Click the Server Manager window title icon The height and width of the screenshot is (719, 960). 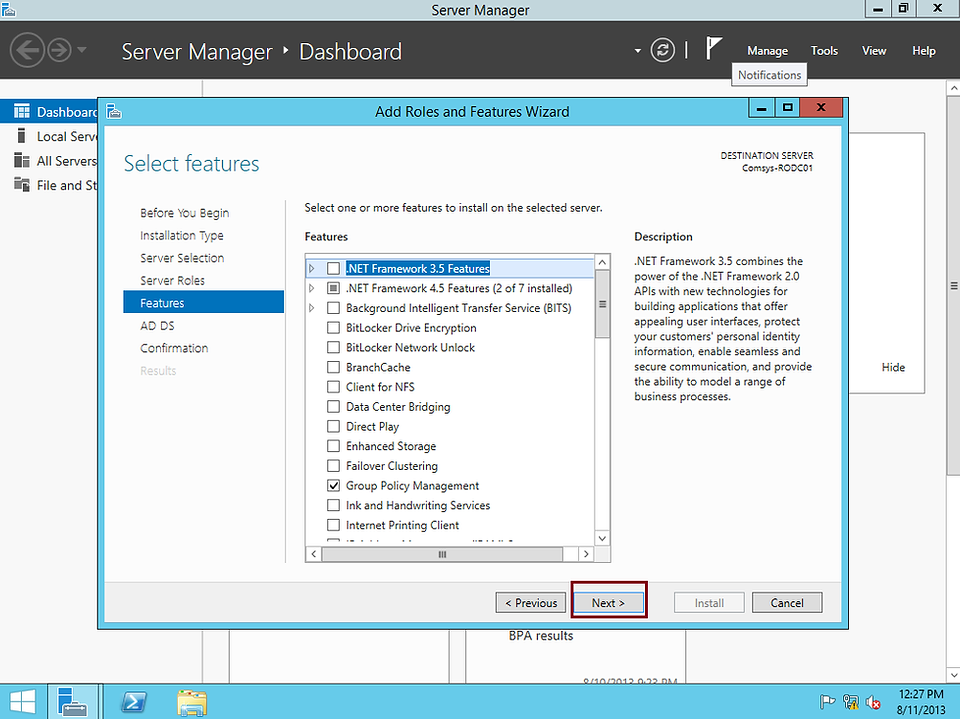pyautogui.click(x=9, y=9)
